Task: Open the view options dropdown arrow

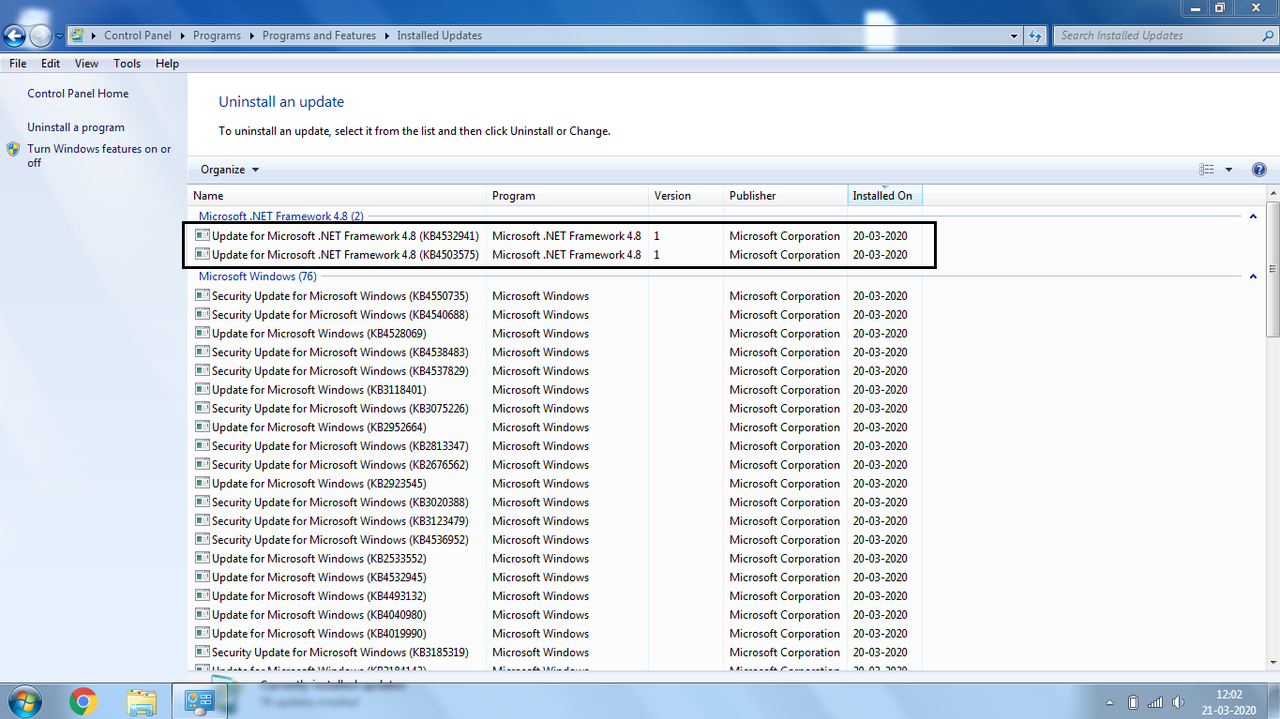Action: pyautogui.click(x=1229, y=170)
